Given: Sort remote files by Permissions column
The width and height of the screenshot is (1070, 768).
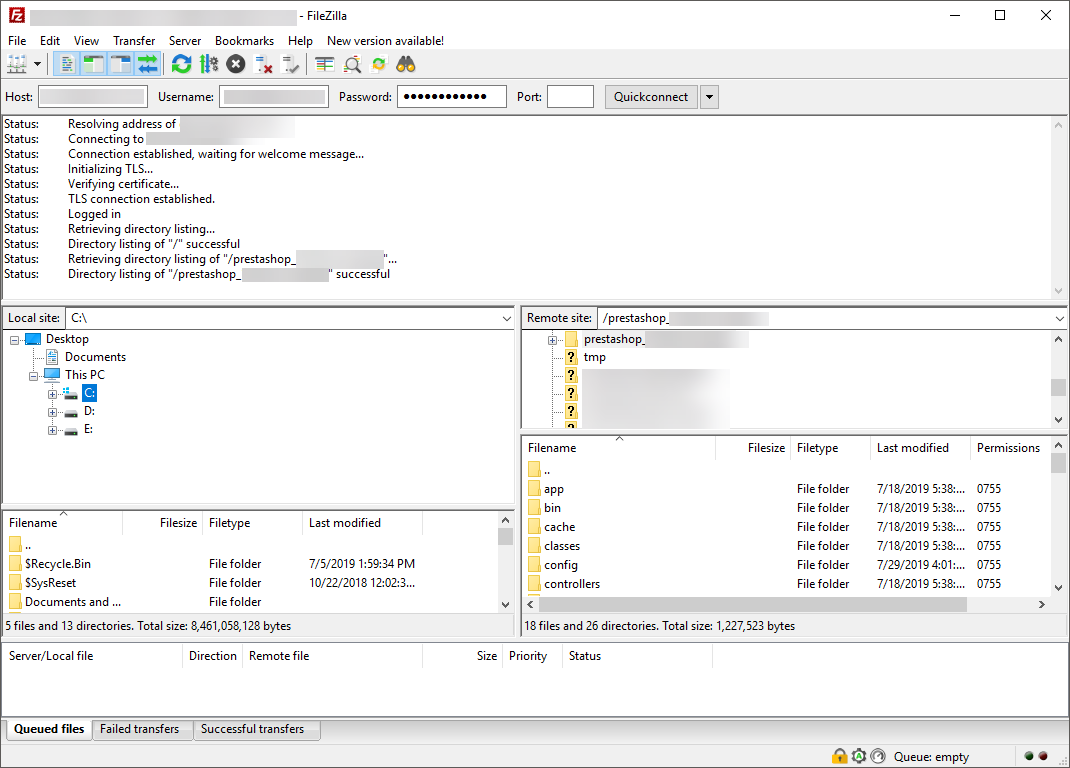Looking at the screenshot, I should click(1009, 448).
